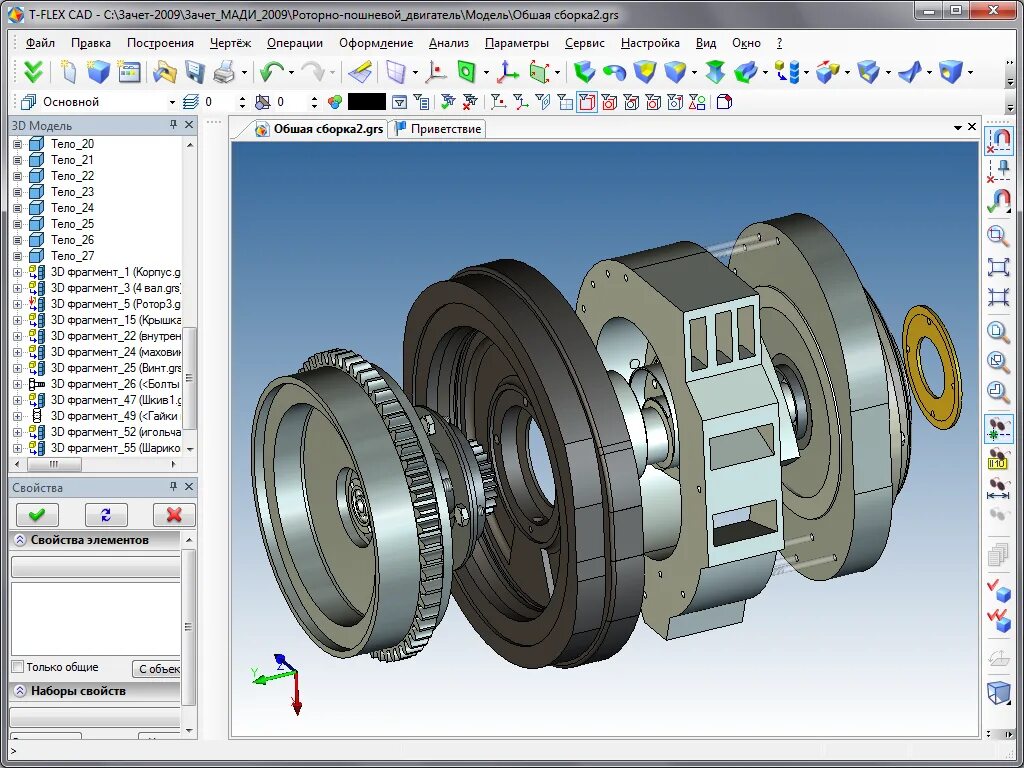Expand the 3D фрагмент_55 (Шарико) node
1024x768 pixels.
pos(18,448)
